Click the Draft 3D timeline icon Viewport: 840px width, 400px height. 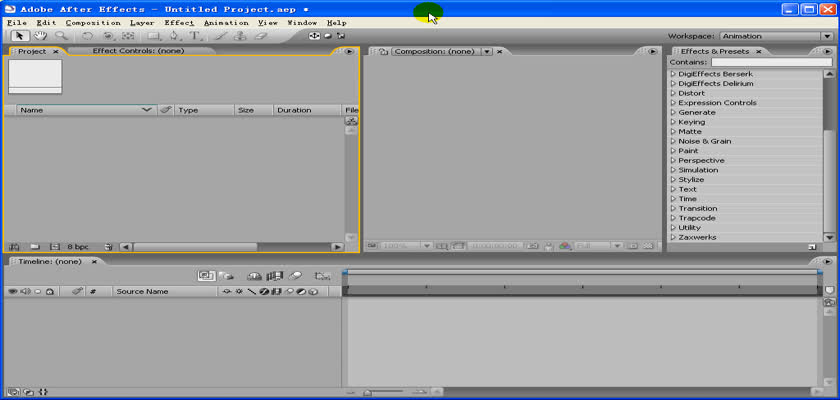point(227,276)
